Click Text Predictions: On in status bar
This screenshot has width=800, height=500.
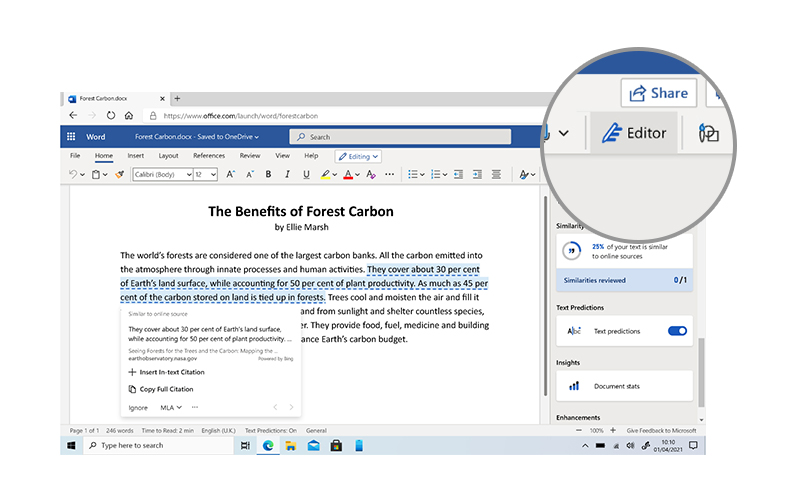point(270,431)
